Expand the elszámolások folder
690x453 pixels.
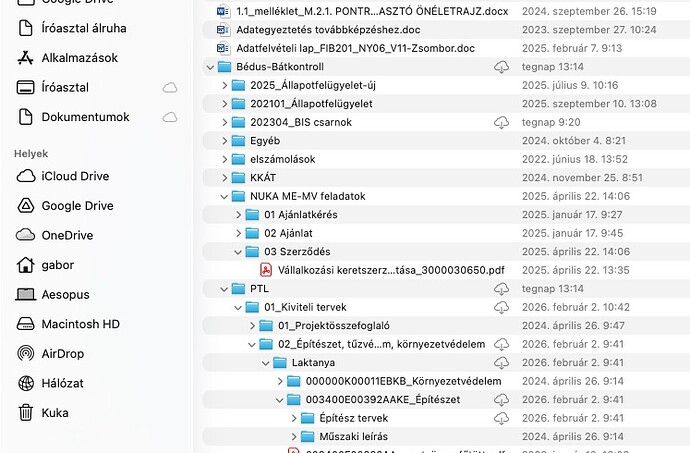pyautogui.click(x=225, y=159)
